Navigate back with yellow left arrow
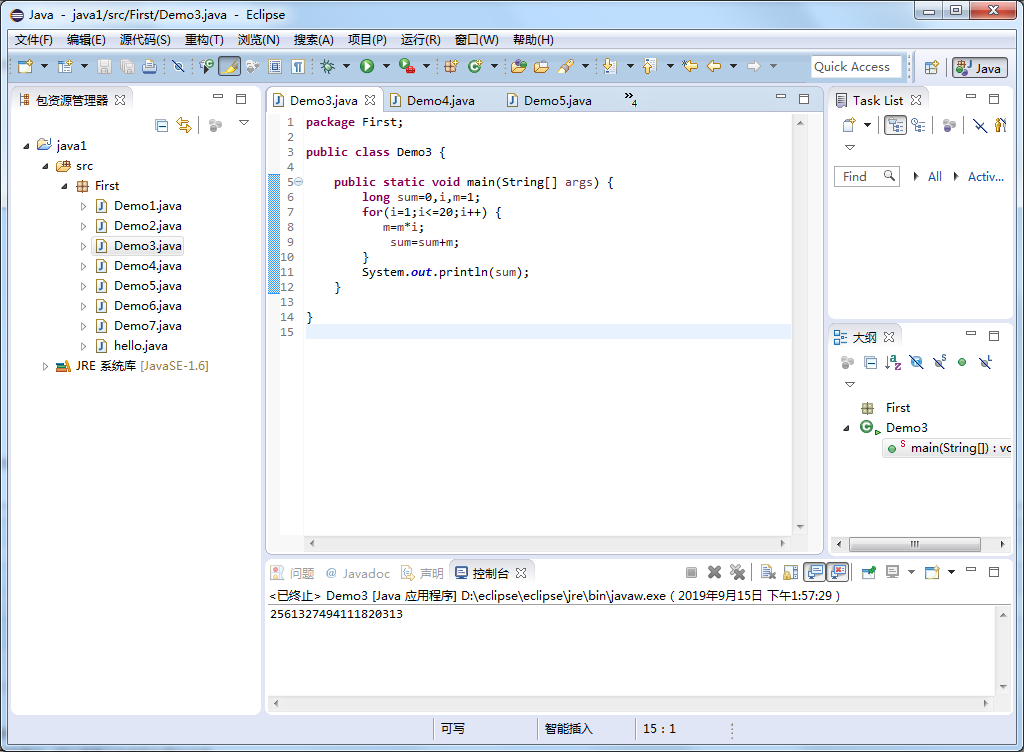The image size is (1024, 752). [714, 66]
